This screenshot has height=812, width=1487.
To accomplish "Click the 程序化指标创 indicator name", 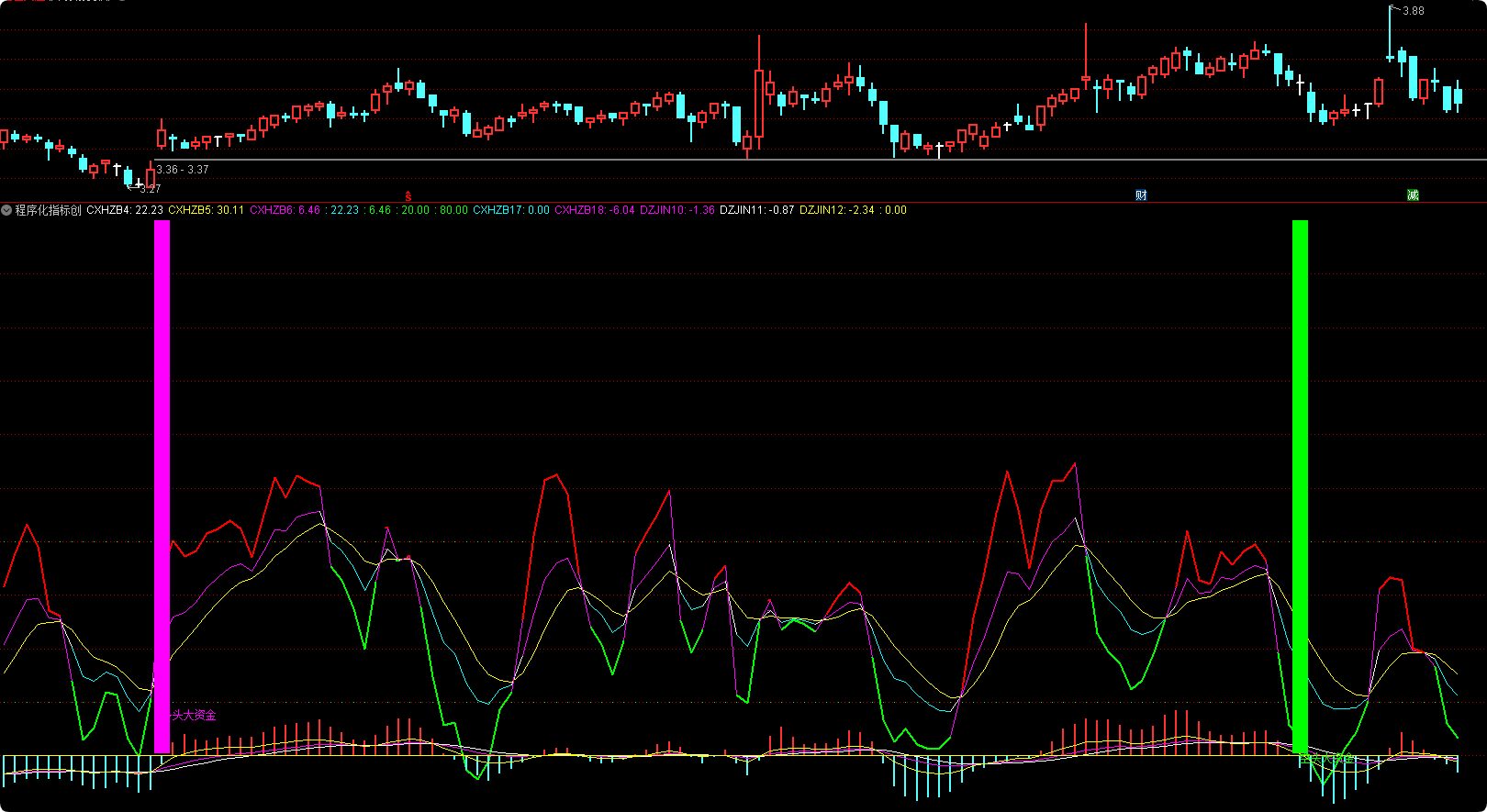I will click(48, 210).
